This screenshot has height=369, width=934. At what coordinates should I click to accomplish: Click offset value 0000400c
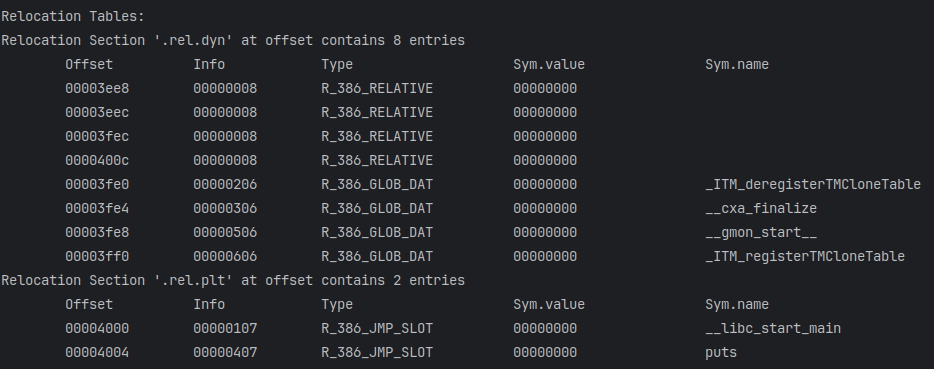pyautogui.click(x=97, y=160)
